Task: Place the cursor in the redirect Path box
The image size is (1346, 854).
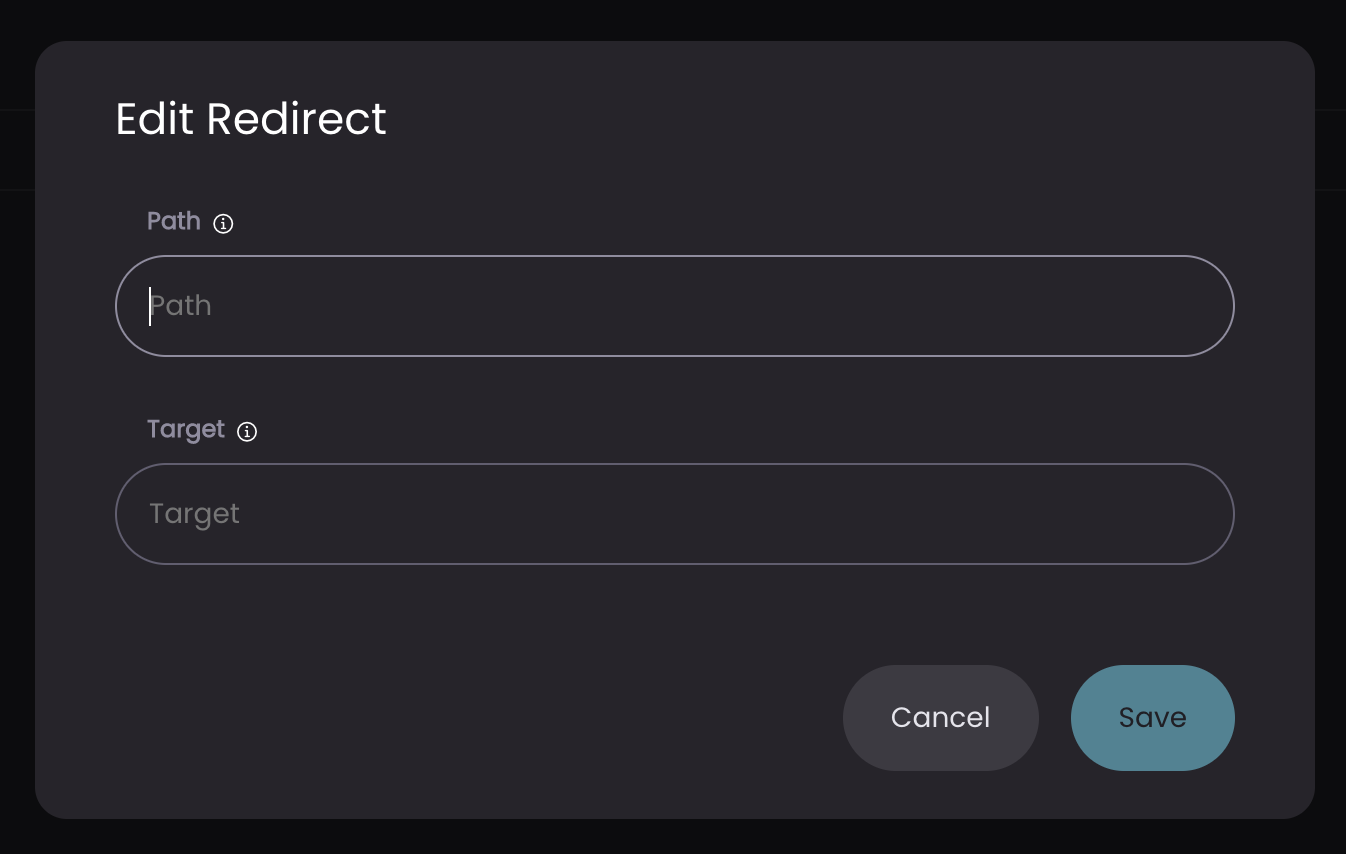Action: coord(675,306)
